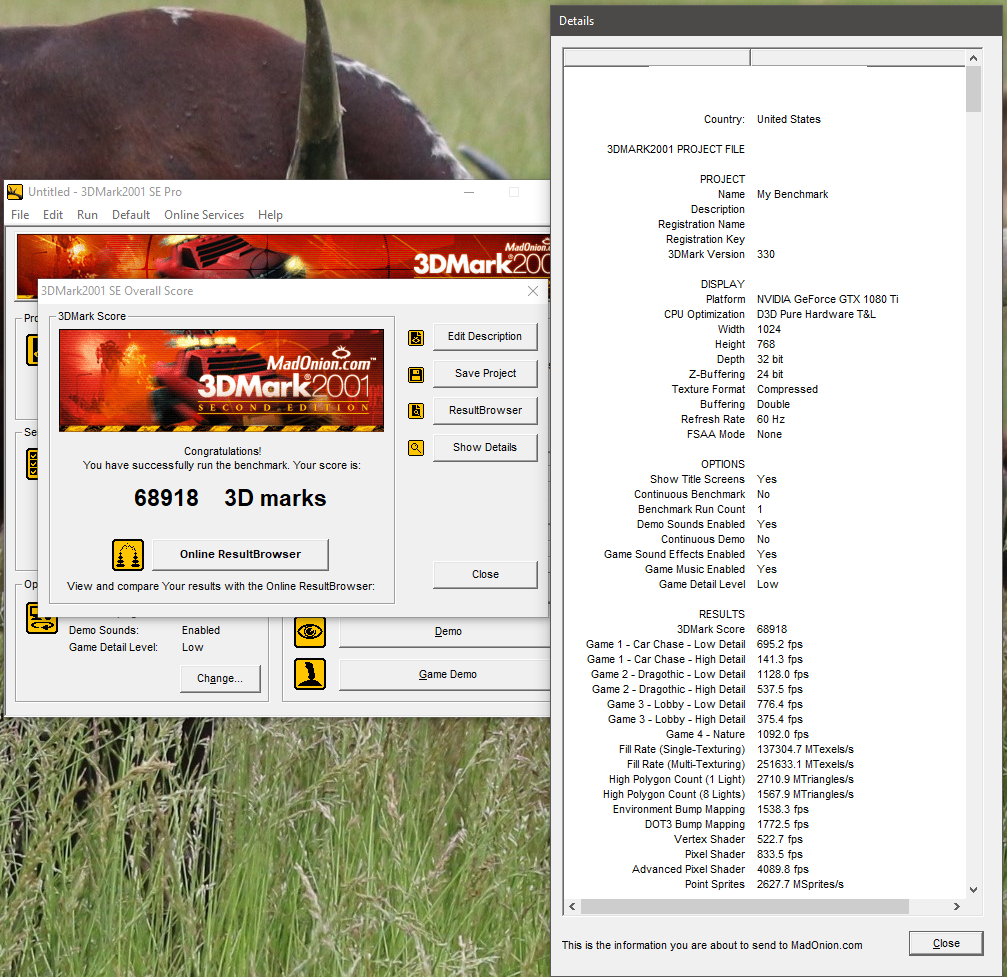Close the Details window with Close button

point(946,943)
